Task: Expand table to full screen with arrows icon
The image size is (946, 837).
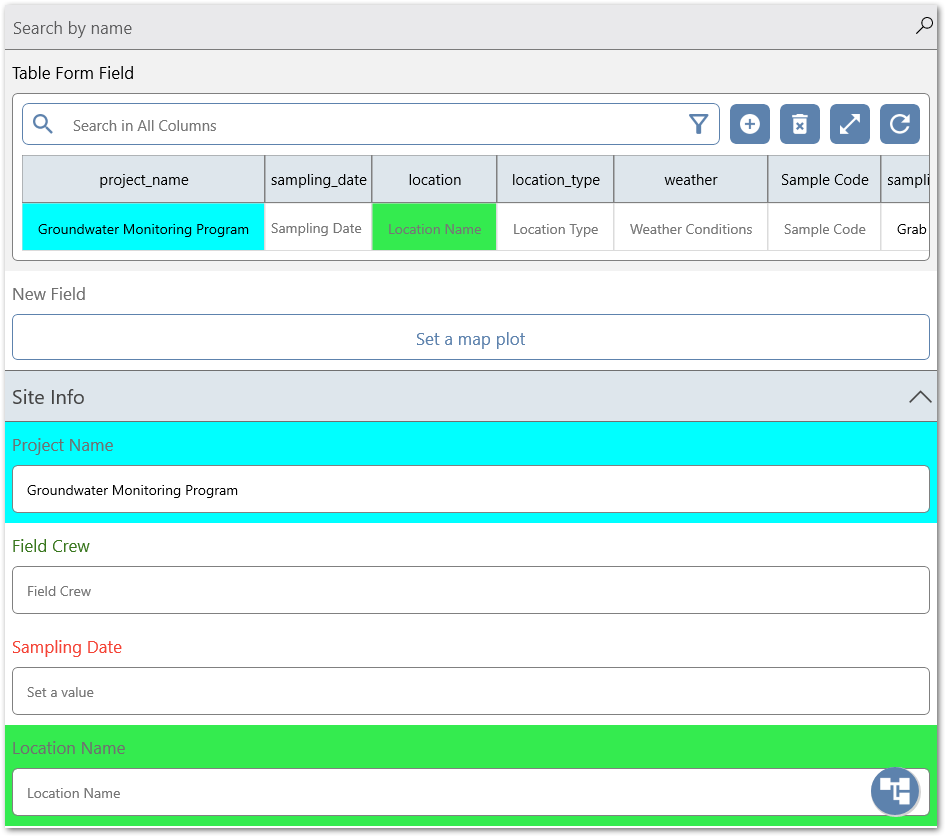Action: pos(850,124)
